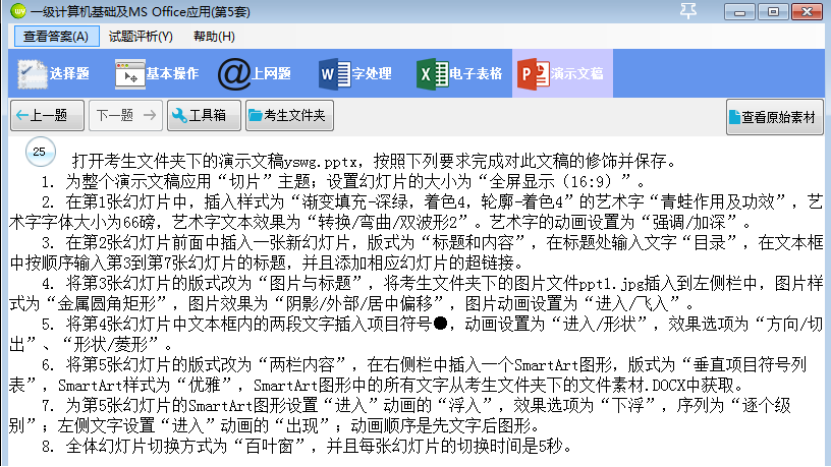Open the 上网题 @ icon

(234, 74)
